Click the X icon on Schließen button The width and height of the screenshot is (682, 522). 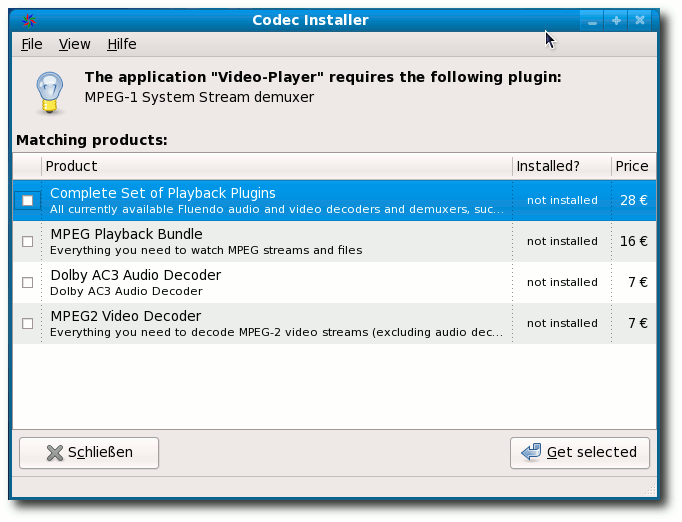[x=55, y=453]
